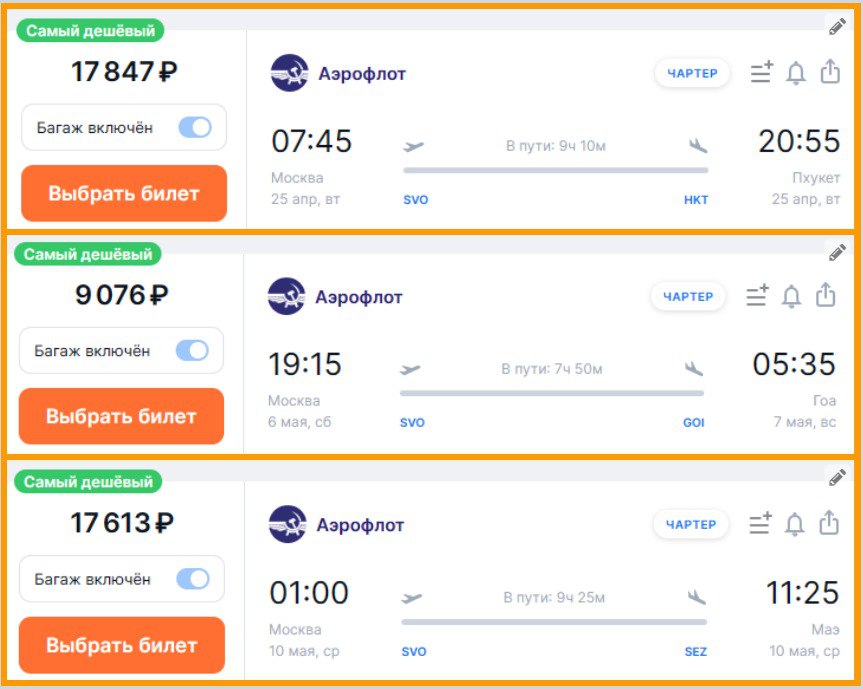Toggle baggage included for 17 847 ₽ ticket
Screen dimensions: 863x689
point(195,128)
